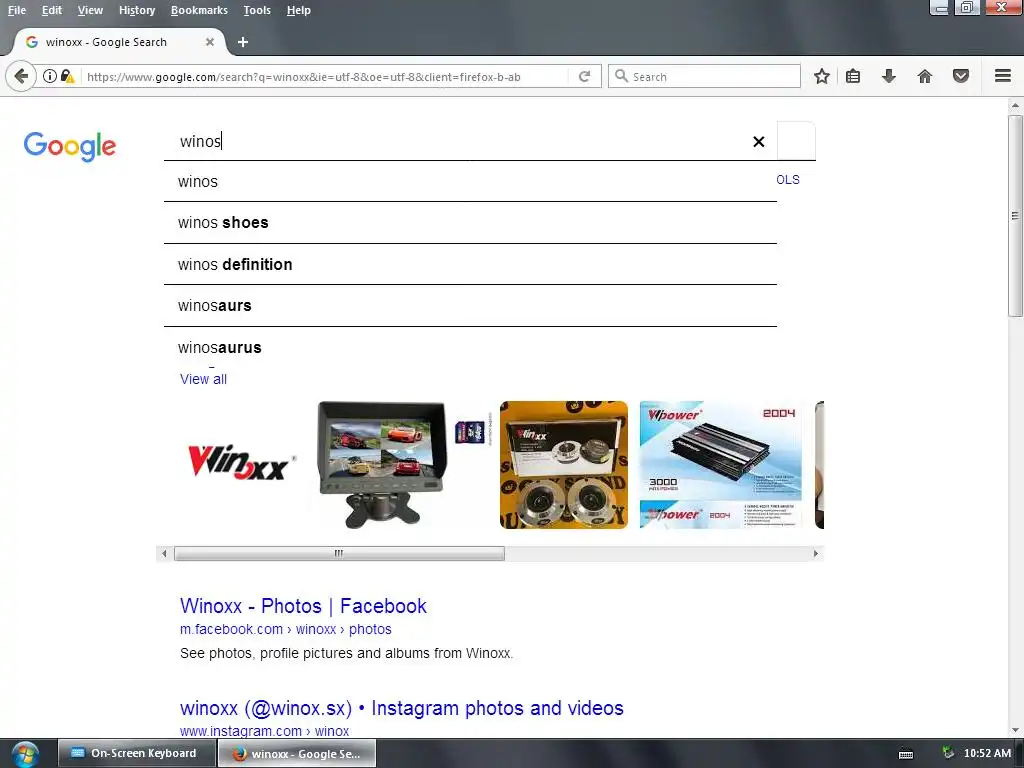Open the Firefox hamburger menu
Viewport: 1024px width, 768px height.
pos(1003,76)
